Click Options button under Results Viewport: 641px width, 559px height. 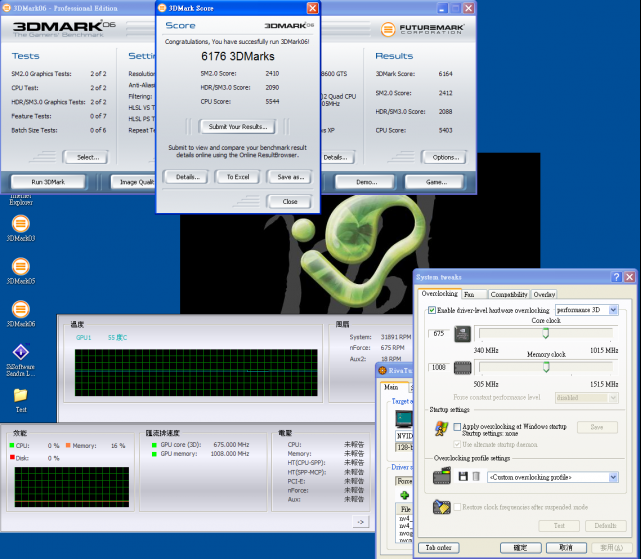pyautogui.click(x=444, y=157)
